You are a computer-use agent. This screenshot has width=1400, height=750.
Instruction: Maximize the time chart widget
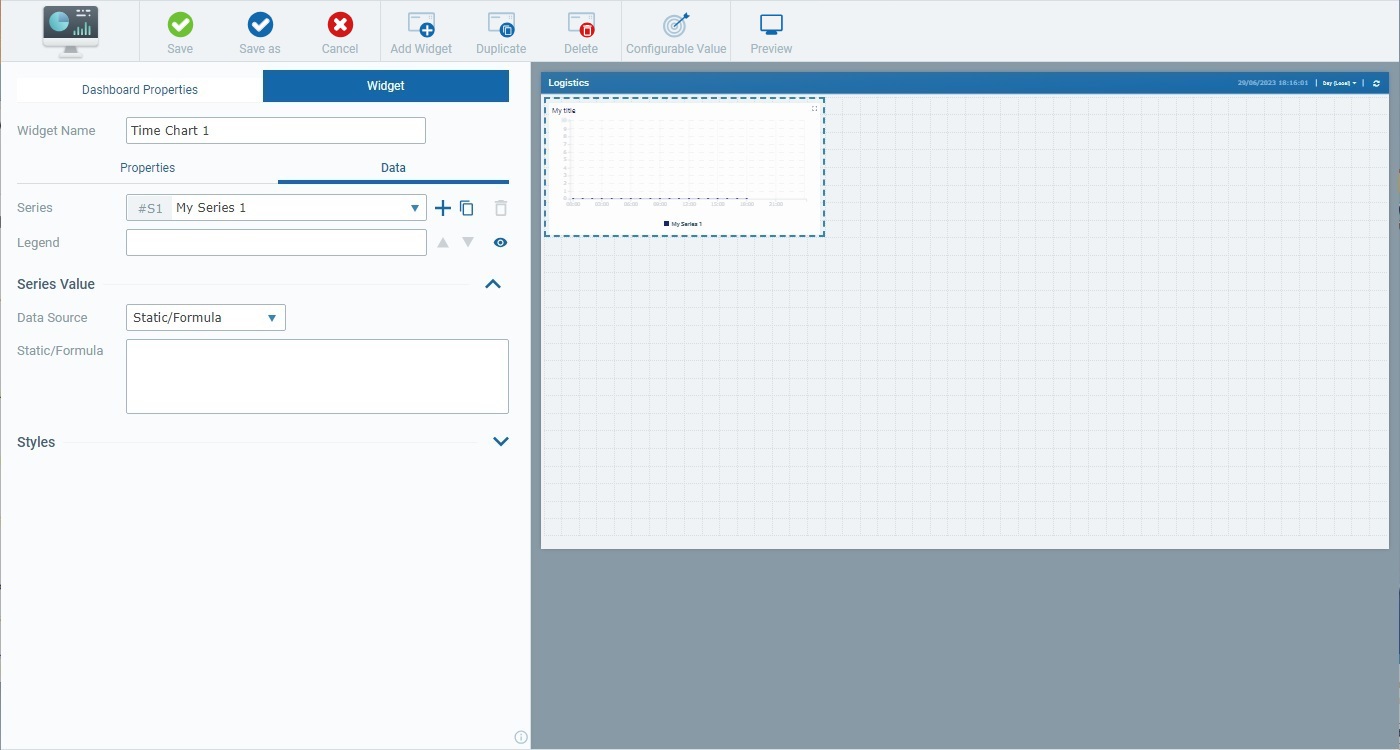coord(814,108)
